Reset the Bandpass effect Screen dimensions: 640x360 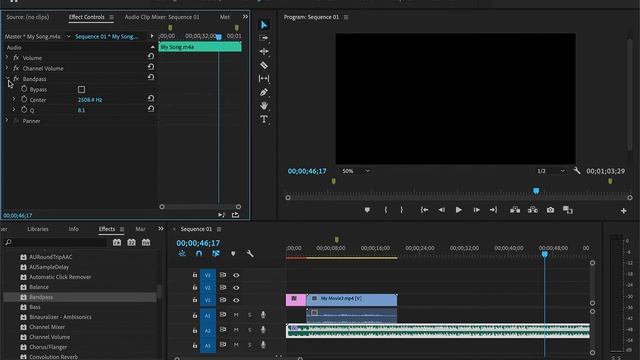[151, 77]
